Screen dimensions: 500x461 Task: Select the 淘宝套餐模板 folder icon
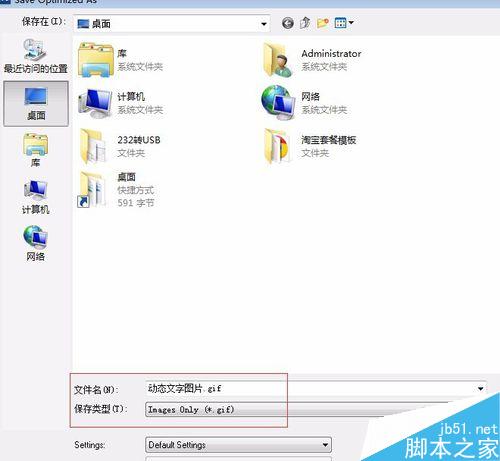click(x=277, y=146)
